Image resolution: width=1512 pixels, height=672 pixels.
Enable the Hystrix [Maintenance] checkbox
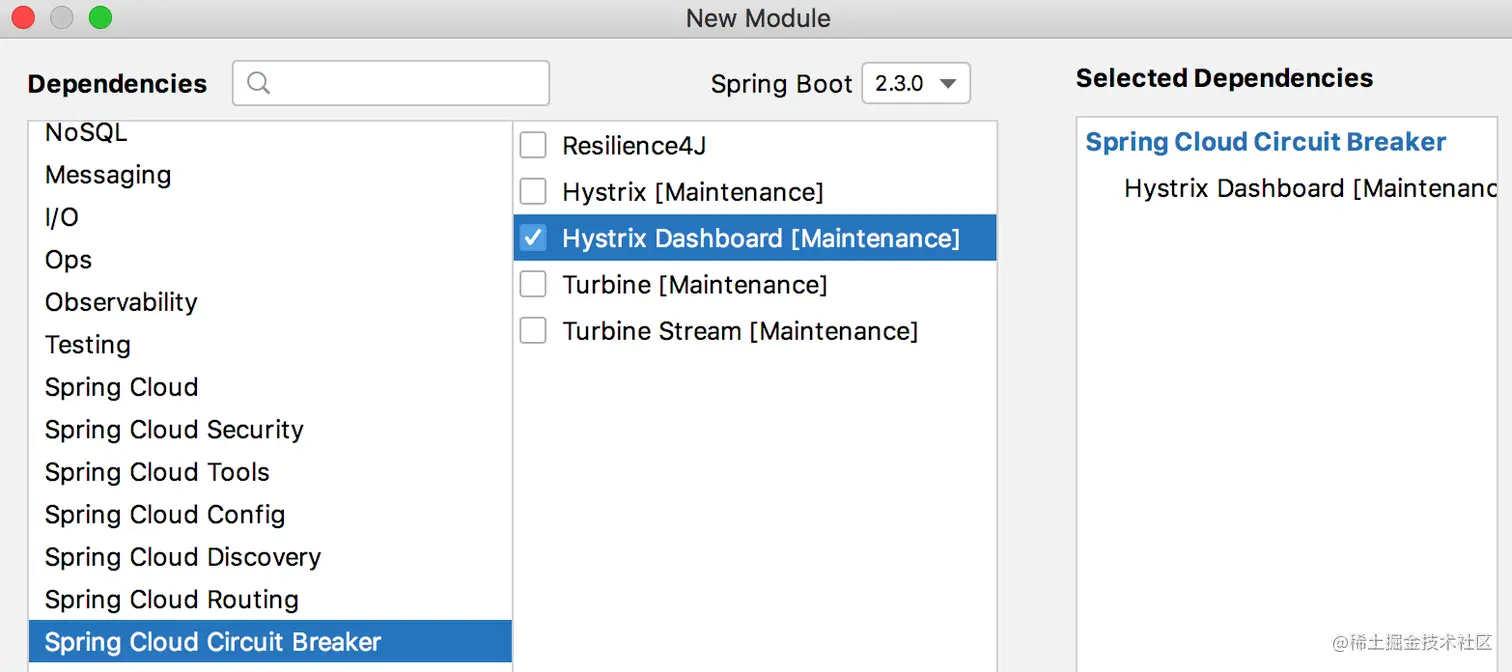click(533, 192)
